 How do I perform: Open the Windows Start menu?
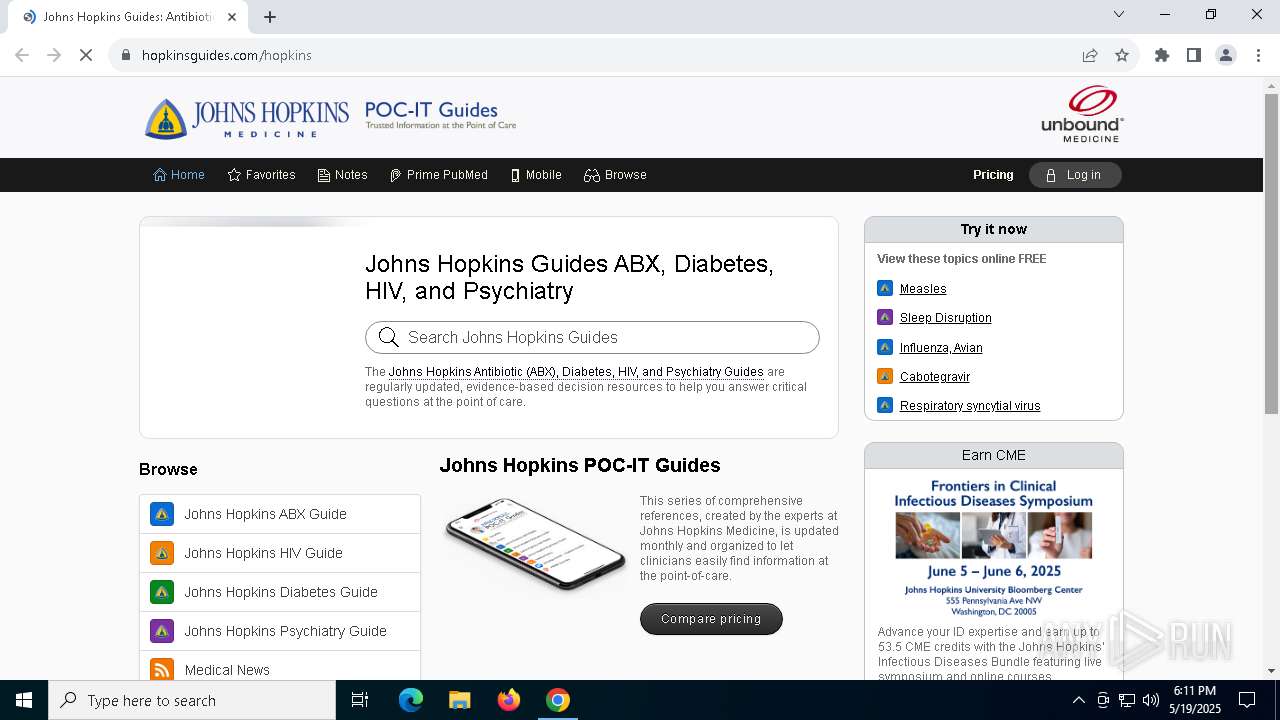(24, 700)
